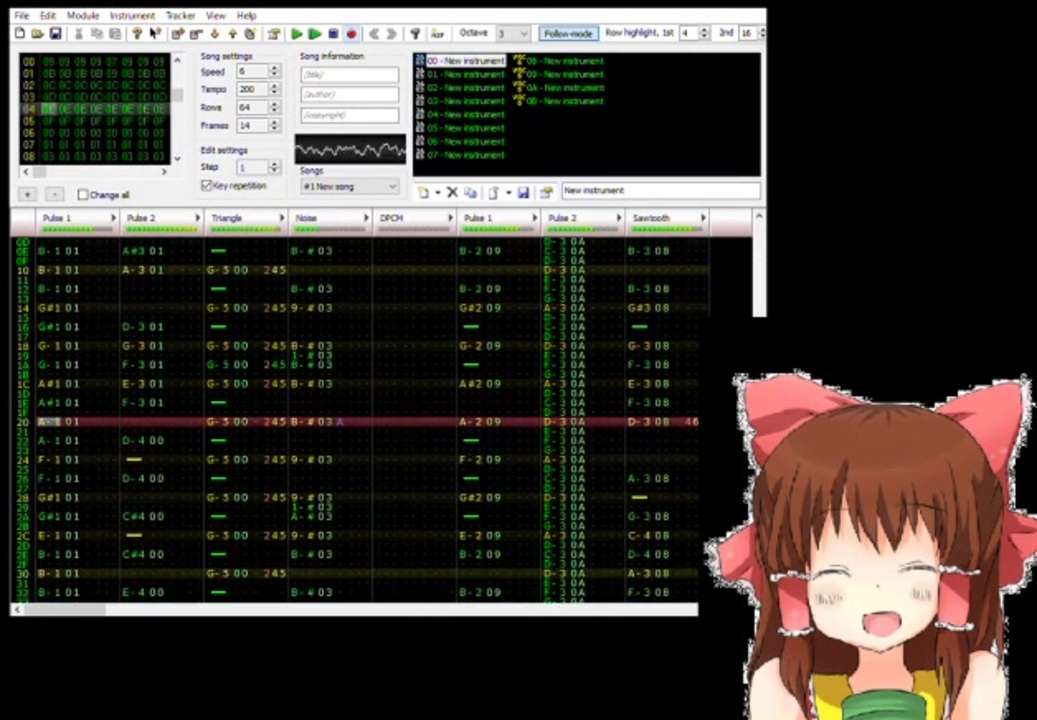Open Songs dropdown showing #1 New song
This screenshot has width=1037, height=720.
click(350, 187)
